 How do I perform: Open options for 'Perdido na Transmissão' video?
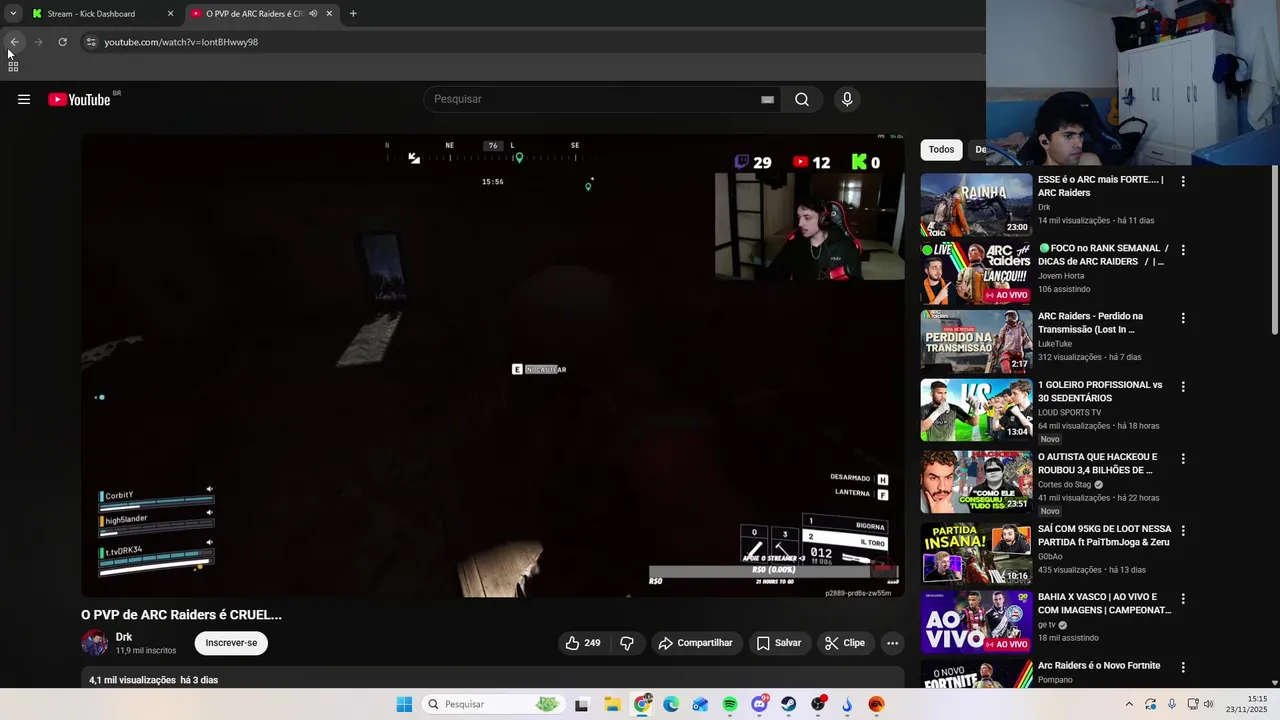pyautogui.click(x=1183, y=318)
